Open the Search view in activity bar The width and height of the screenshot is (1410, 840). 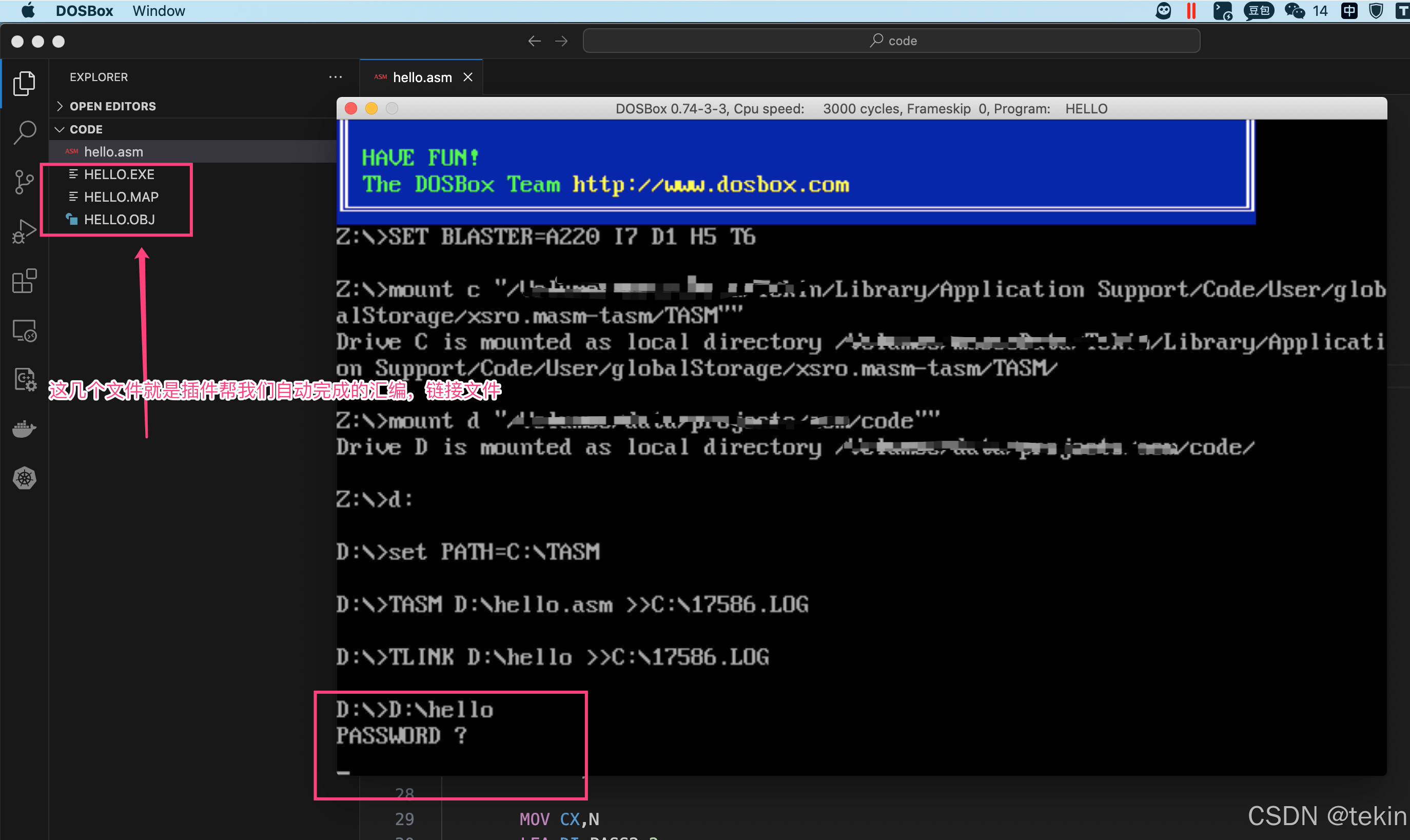[24, 133]
